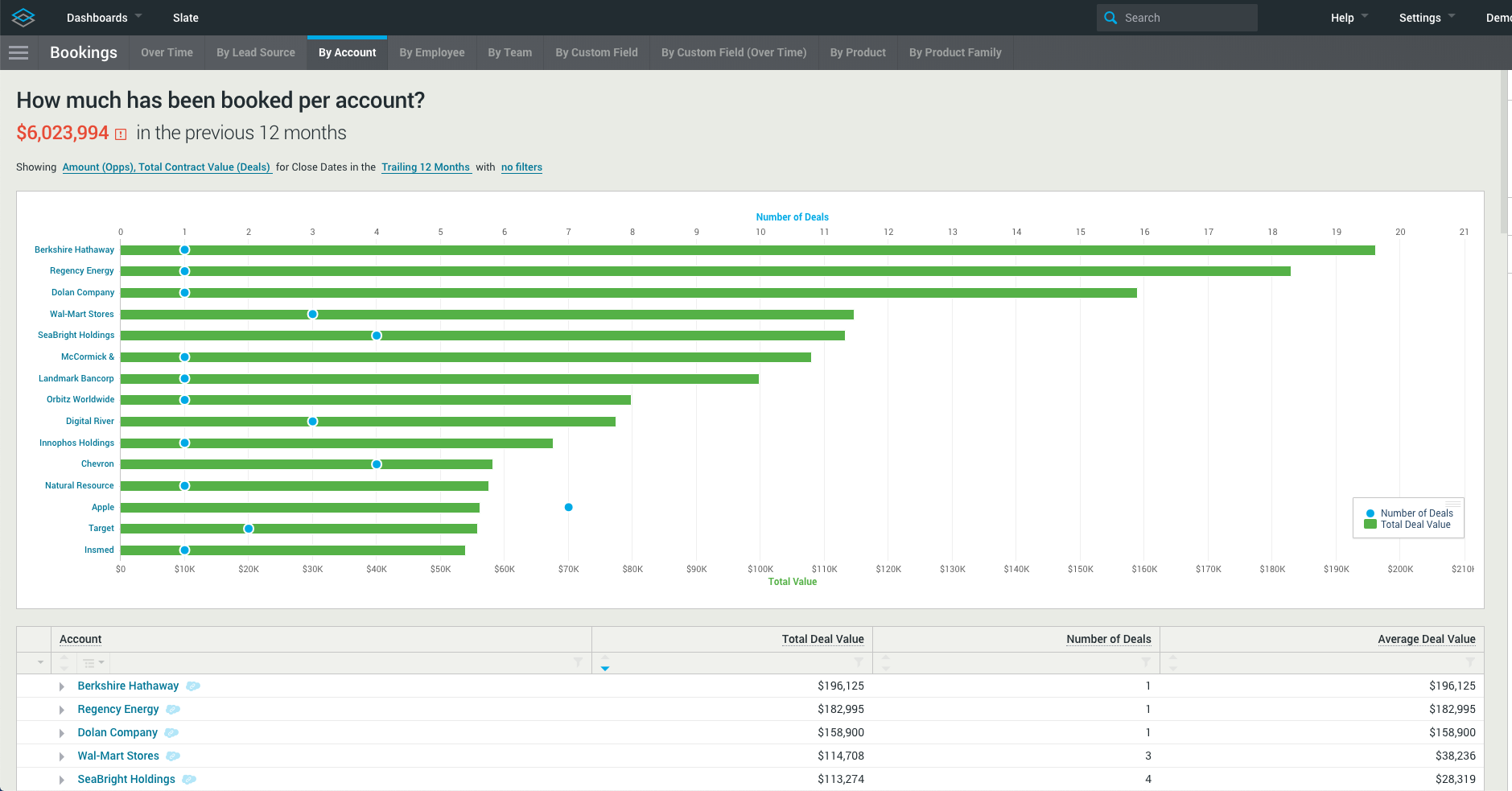
Task: Sort by Total Deal Value arrows
Action: click(605, 663)
